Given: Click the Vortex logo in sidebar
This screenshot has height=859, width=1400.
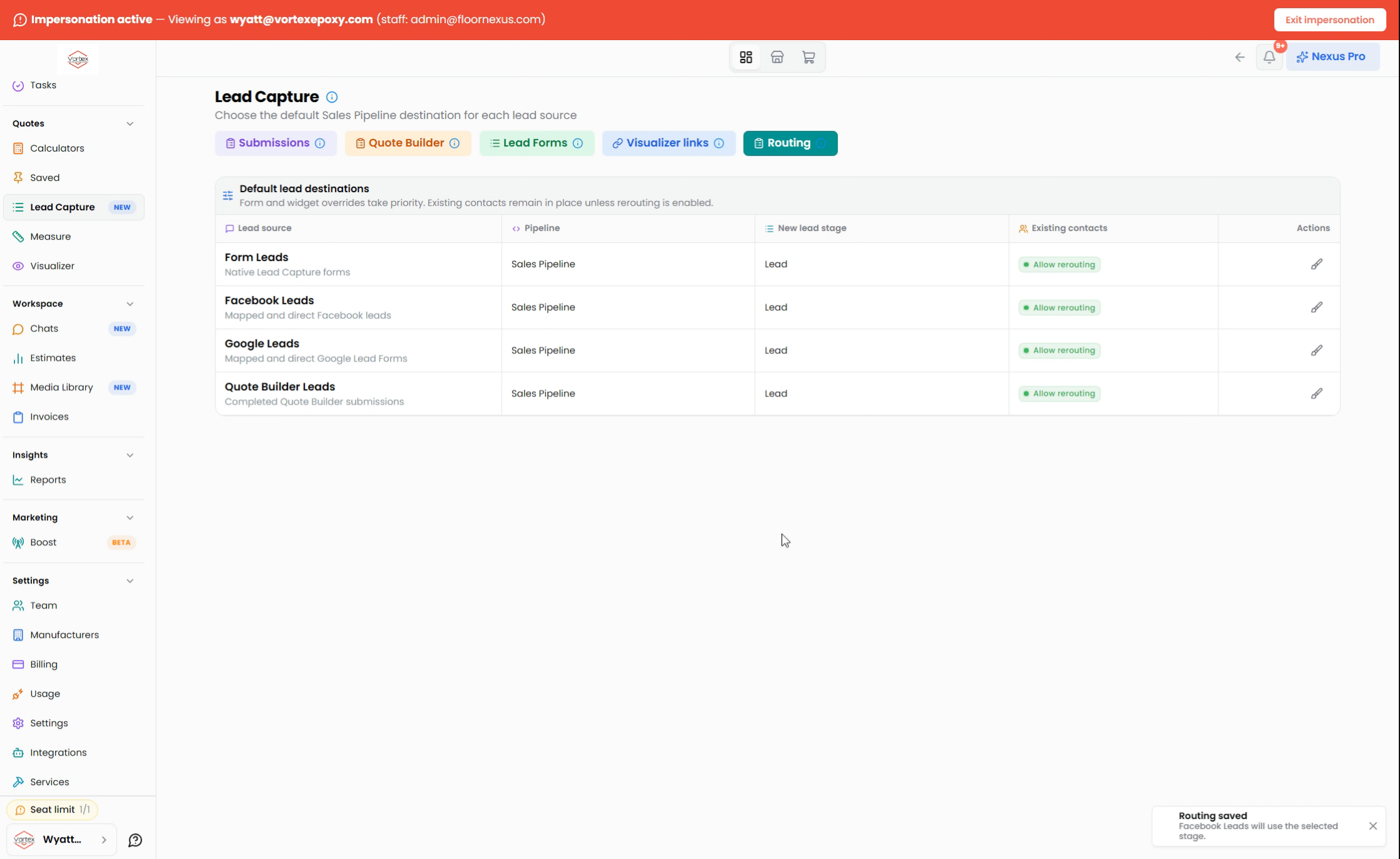Looking at the screenshot, I should coord(78,59).
